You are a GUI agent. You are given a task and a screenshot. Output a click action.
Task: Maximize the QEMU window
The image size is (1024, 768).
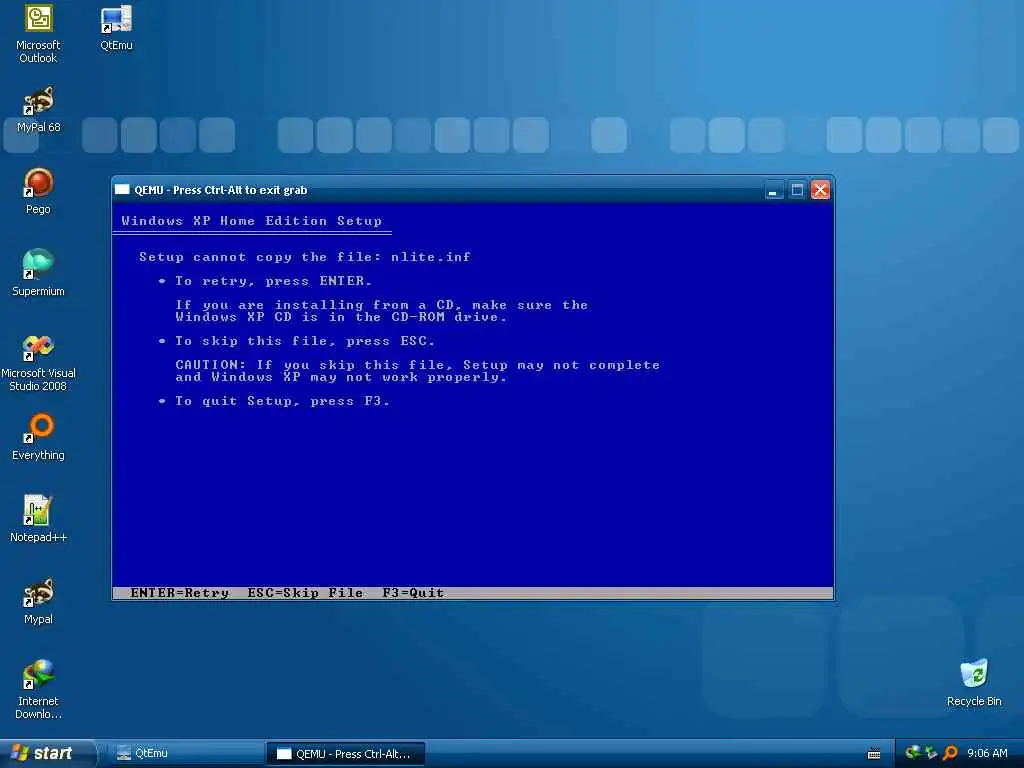point(797,190)
